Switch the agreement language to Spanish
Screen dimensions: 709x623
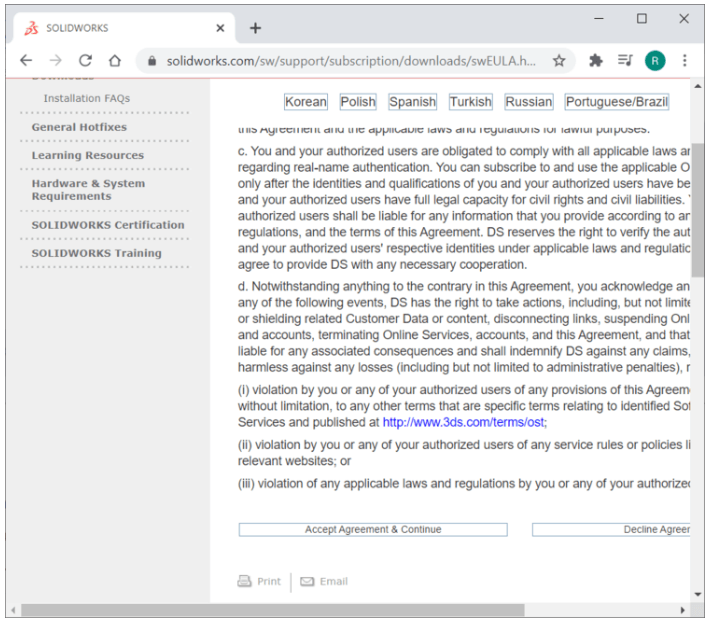point(412,102)
